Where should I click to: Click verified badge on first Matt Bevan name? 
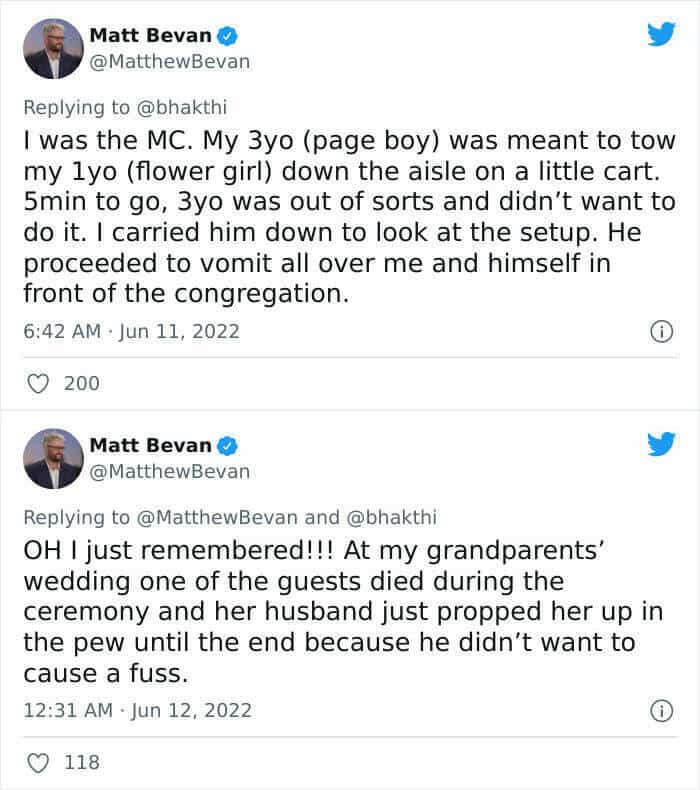(x=227, y=35)
